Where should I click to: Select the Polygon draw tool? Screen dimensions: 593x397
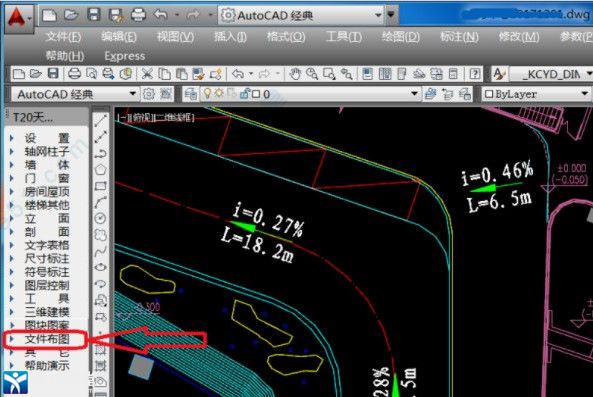point(101,169)
